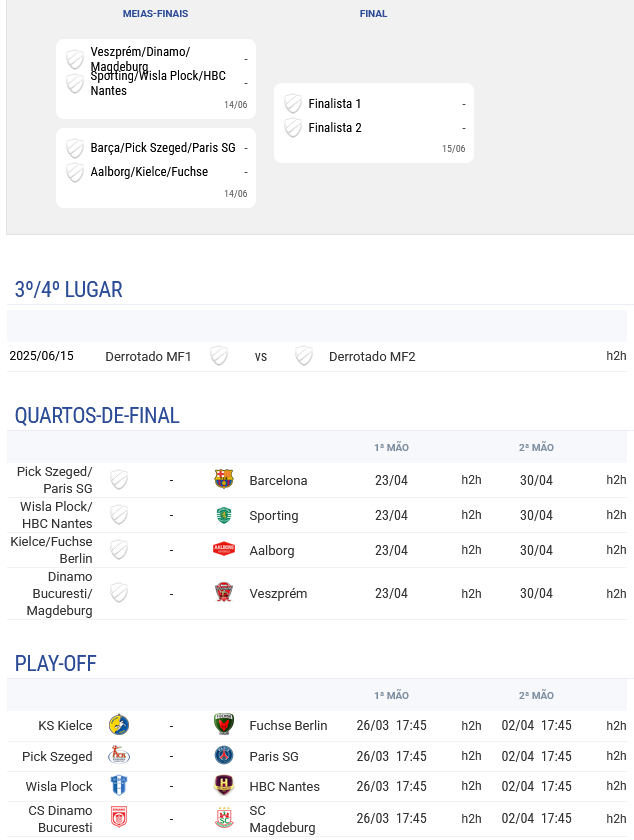Open first-leg h2h for Barcelona quarter-final
Screen dimensions: 634x840
pos(471,479)
